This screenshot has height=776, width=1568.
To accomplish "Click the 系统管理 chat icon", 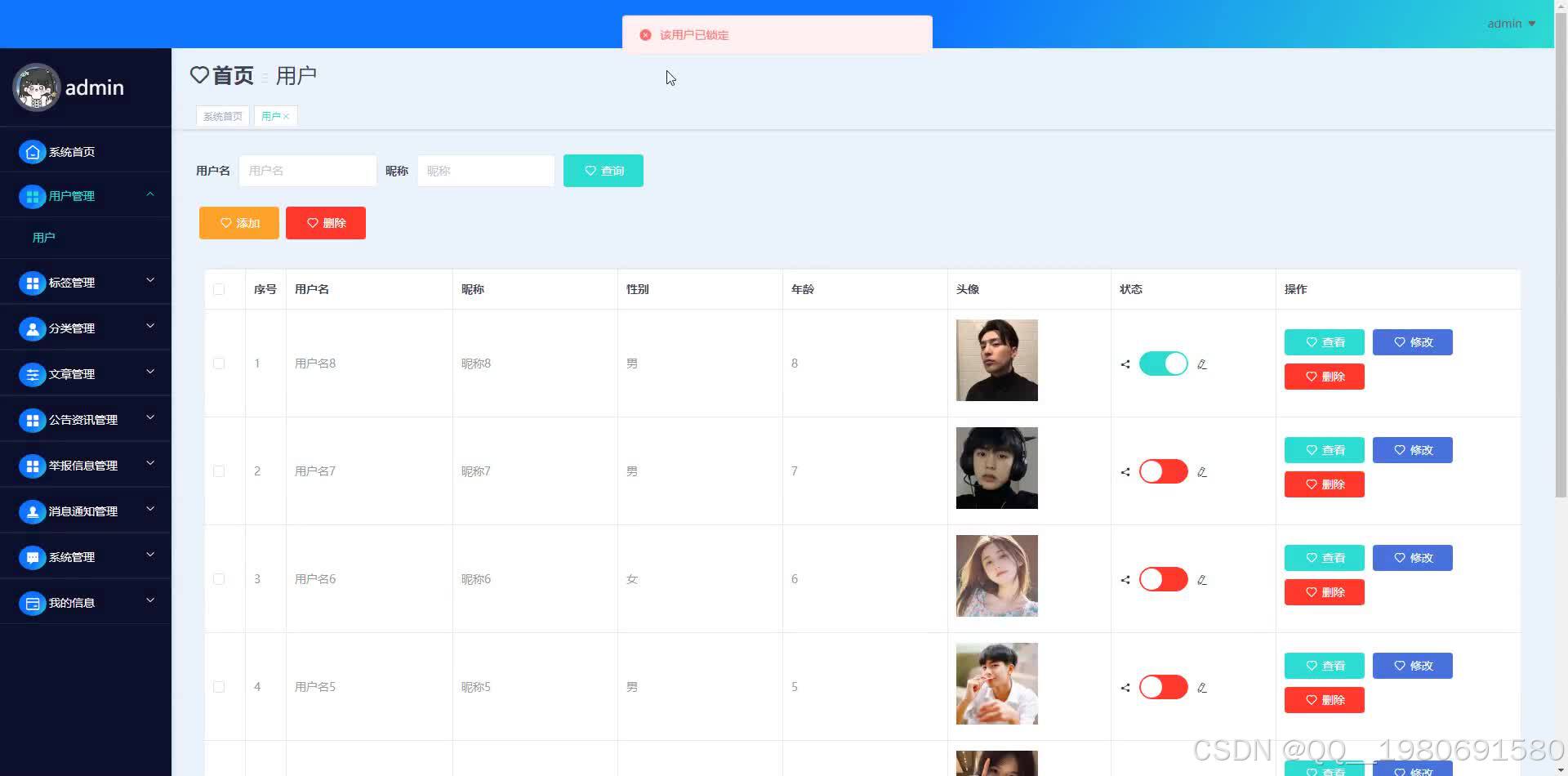I will click(32, 557).
